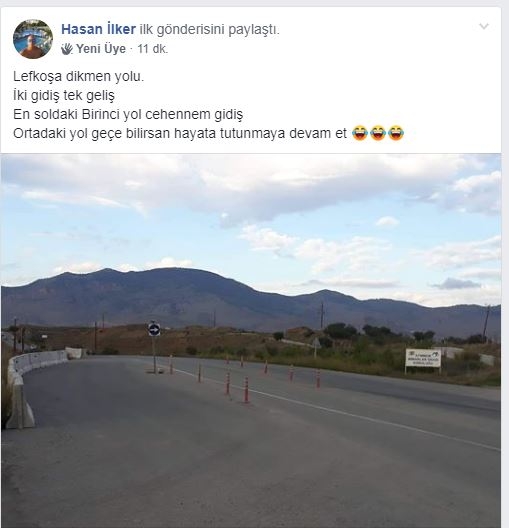509x528 pixels.
Task: Open the shared road photo in viewer
Action: coord(251,340)
